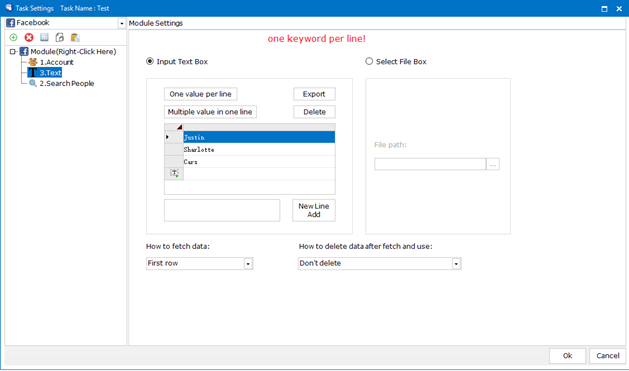629x371 pixels.
Task: Select the new row marker in the grid
Action: (174, 173)
